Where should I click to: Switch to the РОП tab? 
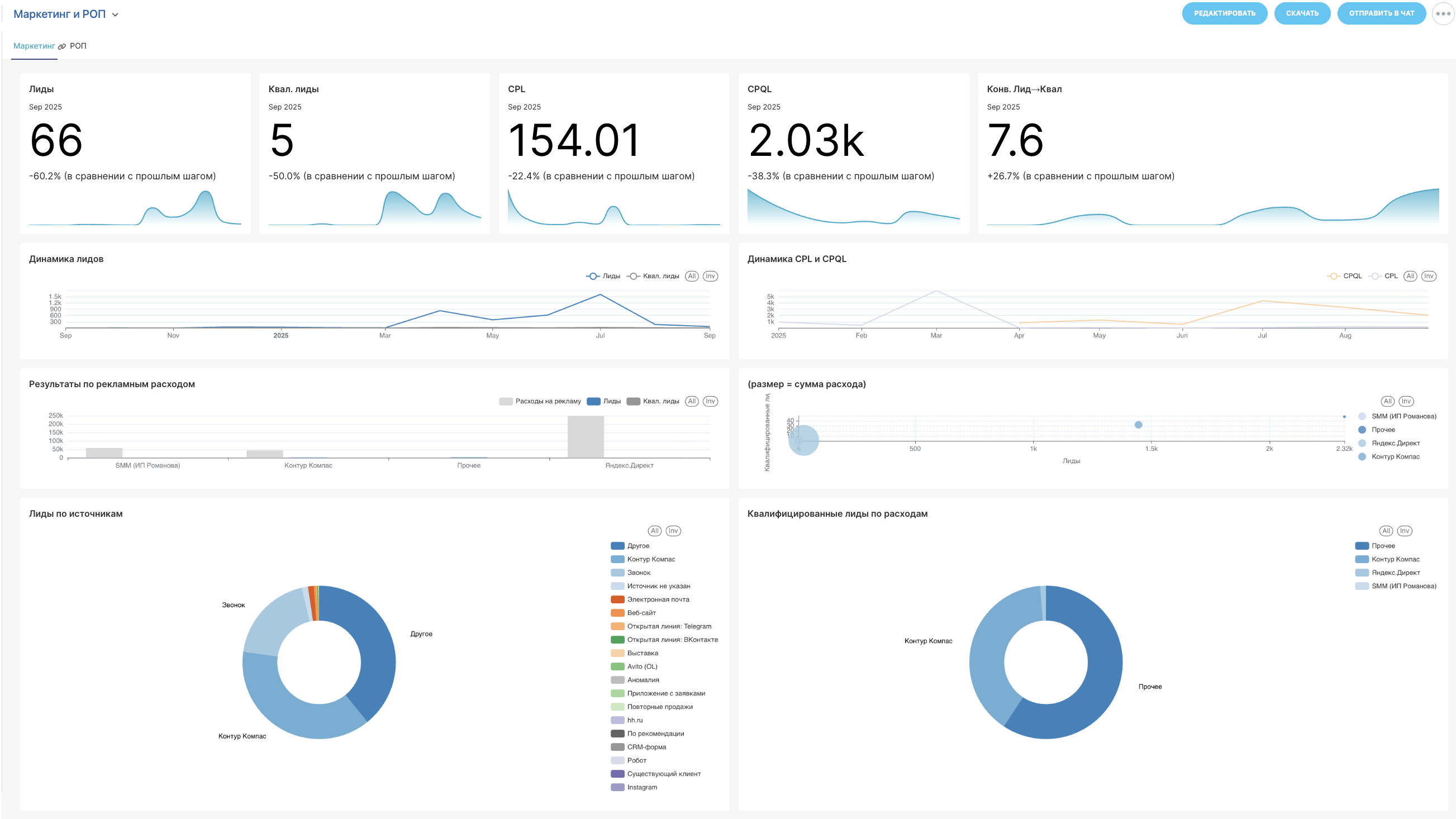pyautogui.click(x=78, y=46)
